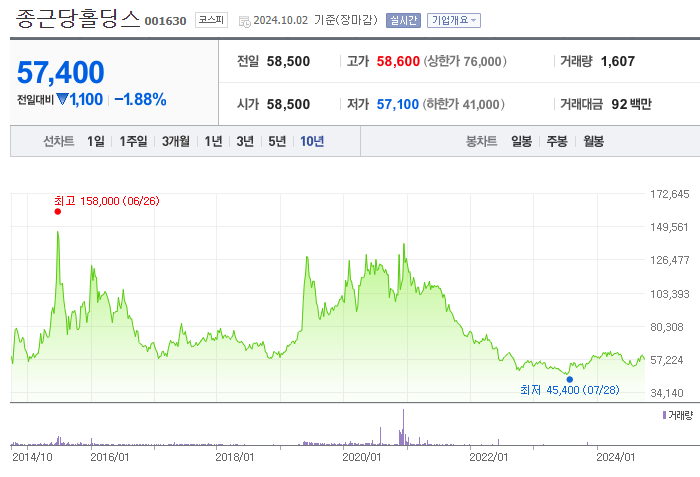The height and width of the screenshot is (477, 700).
Task: Click the 선차트 section label
Action: point(58,142)
